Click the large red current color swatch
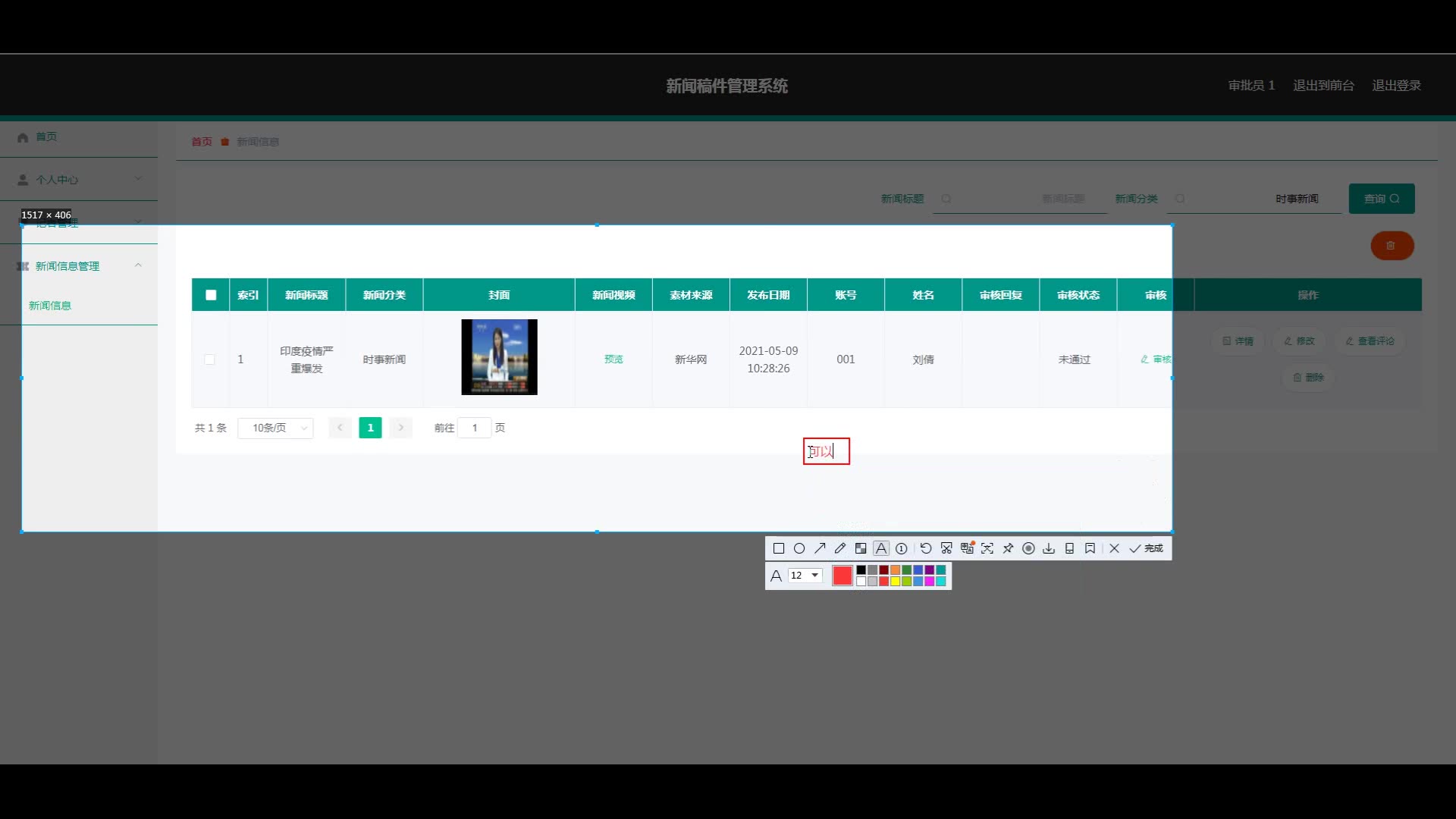The image size is (1456, 819). (x=843, y=576)
